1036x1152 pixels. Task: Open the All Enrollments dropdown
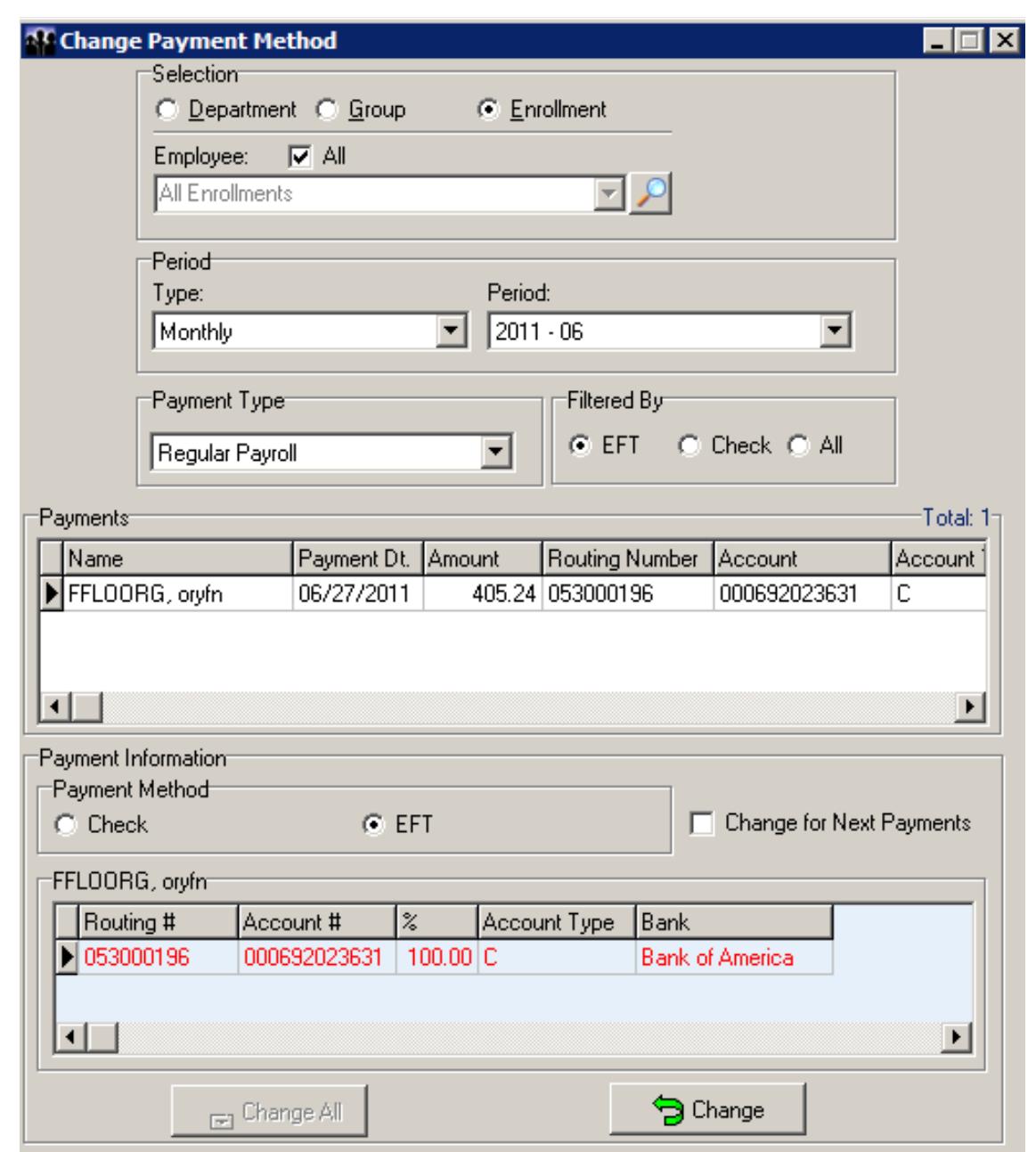pyautogui.click(x=609, y=193)
